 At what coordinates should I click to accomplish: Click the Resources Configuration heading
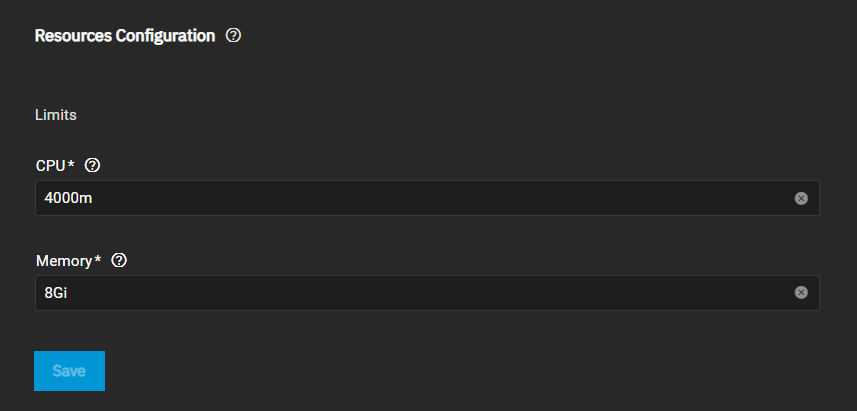pyautogui.click(x=125, y=36)
